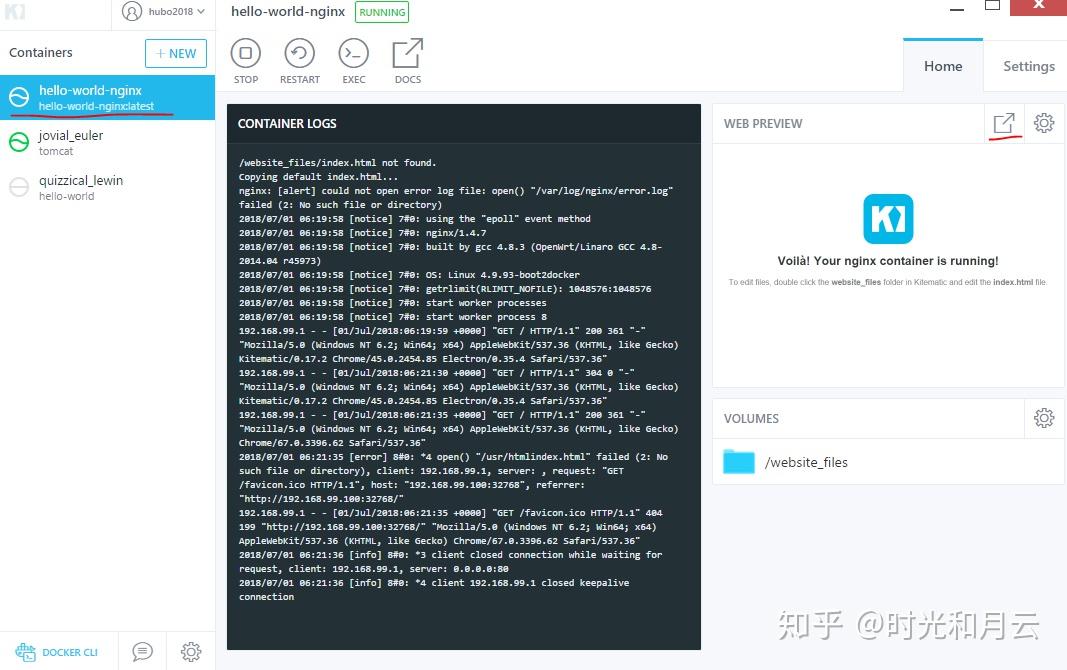
Task: Switch to the Settings tab
Action: [1028, 66]
